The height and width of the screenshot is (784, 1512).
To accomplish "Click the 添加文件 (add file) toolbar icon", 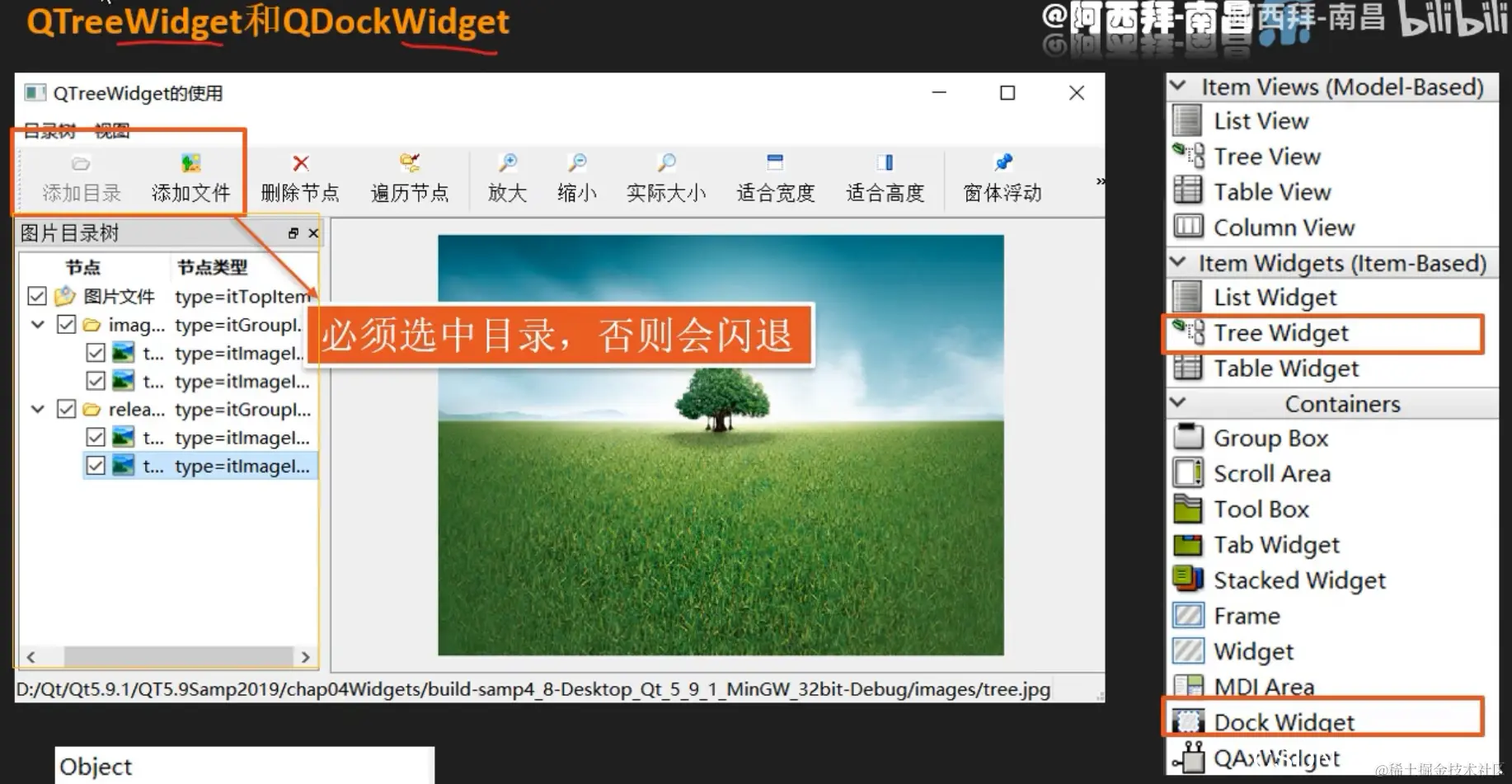I will pyautogui.click(x=190, y=176).
